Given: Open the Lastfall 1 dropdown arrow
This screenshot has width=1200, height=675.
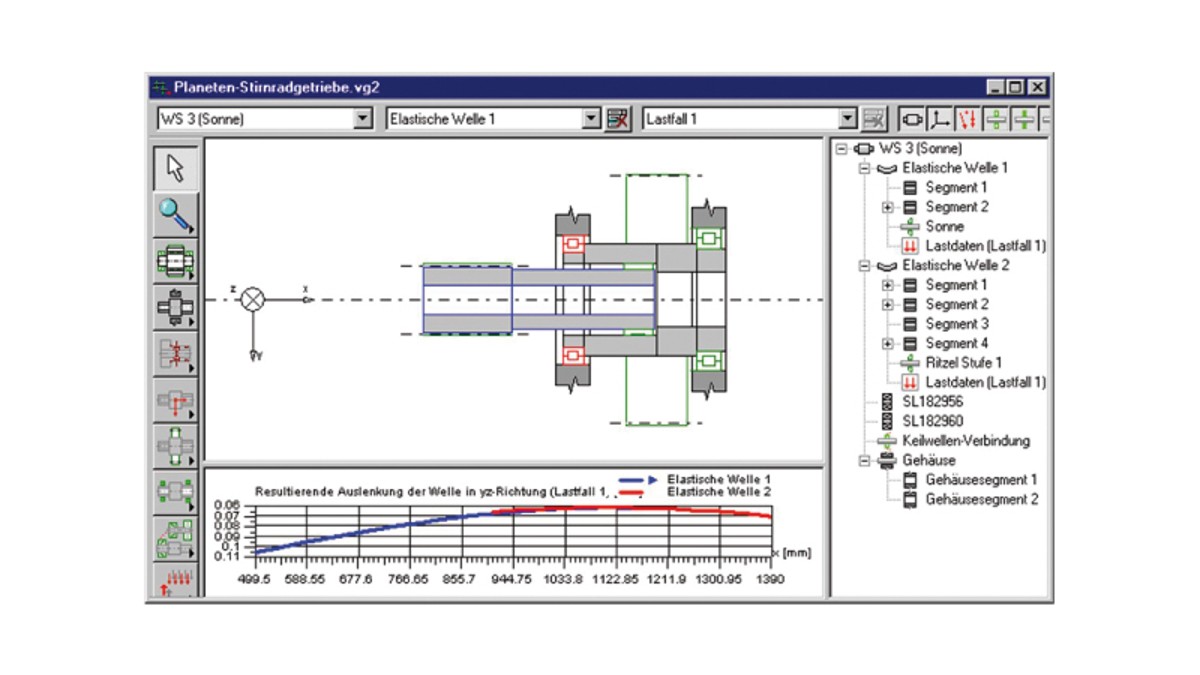Looking at the screenshot, I should [x=849, y=119].
